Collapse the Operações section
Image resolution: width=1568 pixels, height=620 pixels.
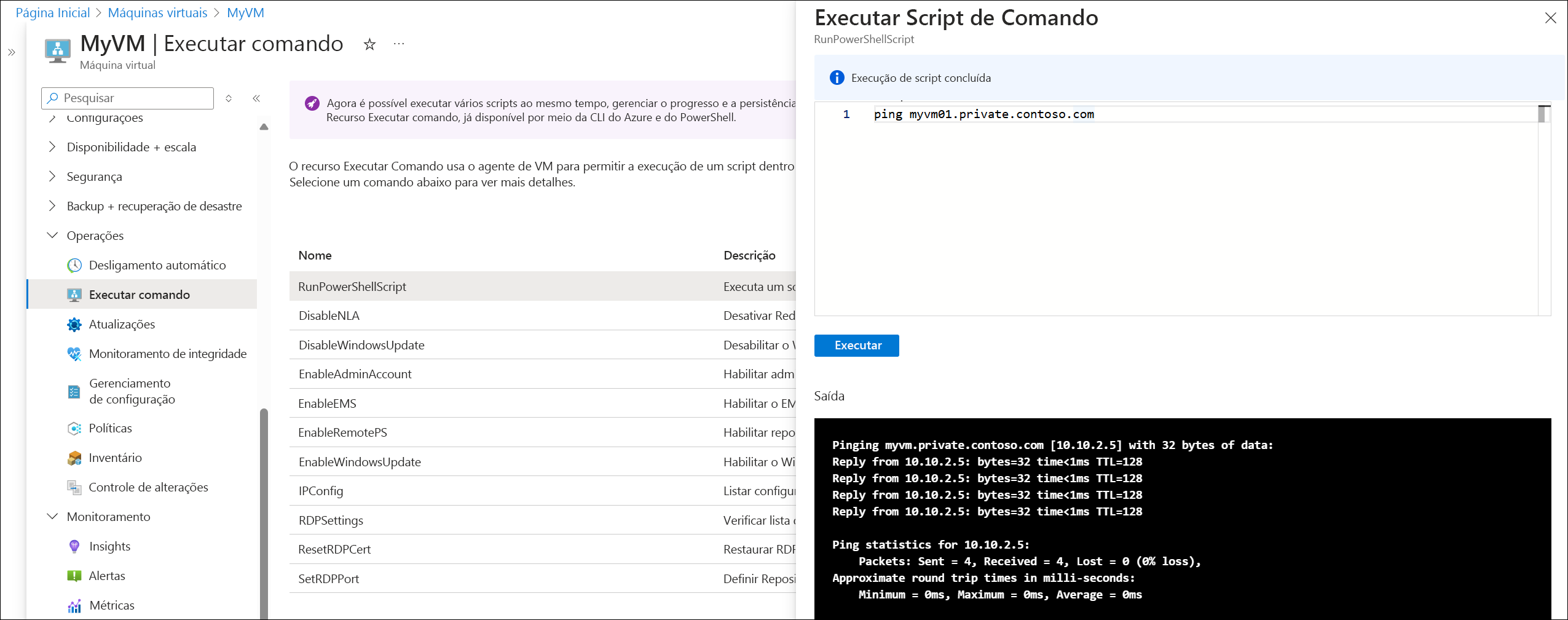[x=53, y=236]
